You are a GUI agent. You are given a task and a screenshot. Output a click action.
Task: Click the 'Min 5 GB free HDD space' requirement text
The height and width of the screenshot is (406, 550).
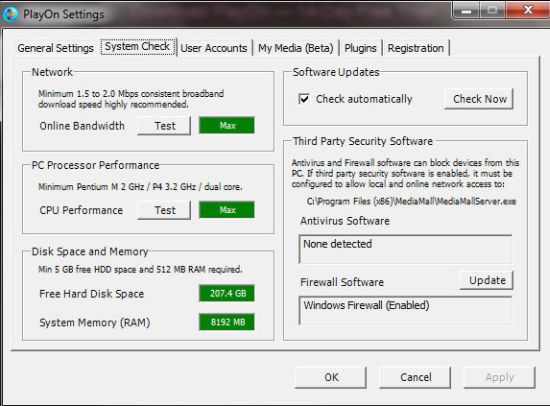click(x=140, y=269)
